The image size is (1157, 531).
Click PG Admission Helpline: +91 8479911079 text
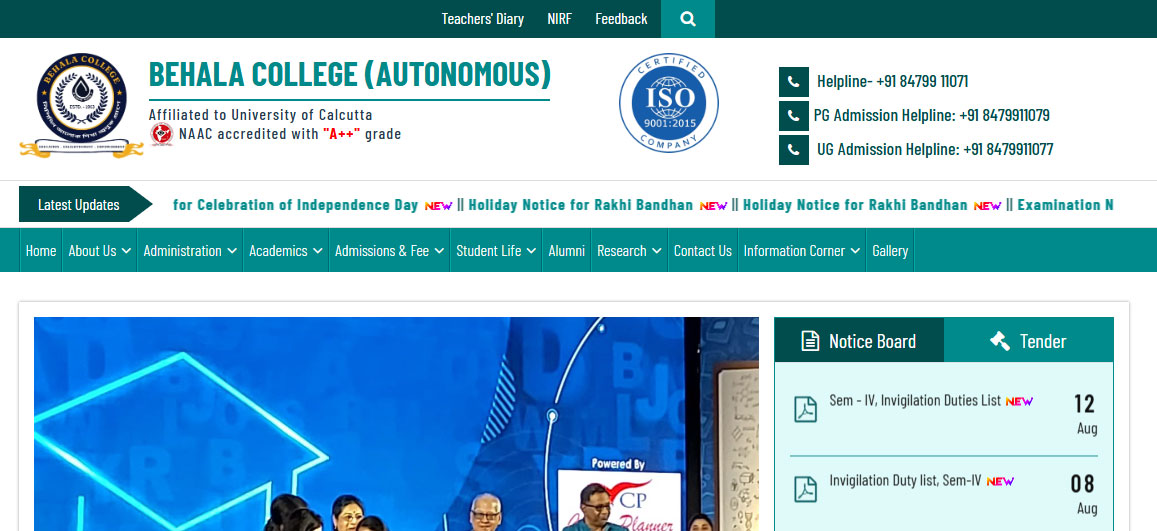tap(931, 116)
